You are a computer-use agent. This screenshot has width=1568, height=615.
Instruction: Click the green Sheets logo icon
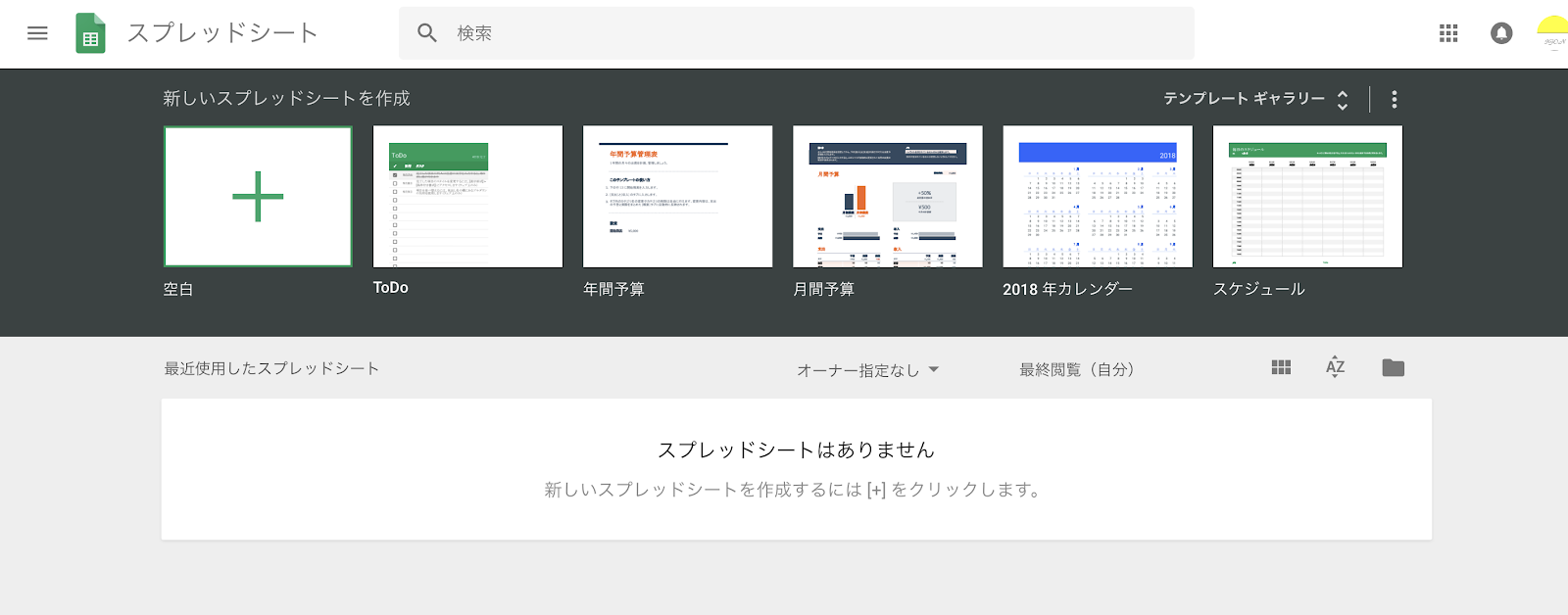coord(90,33)
